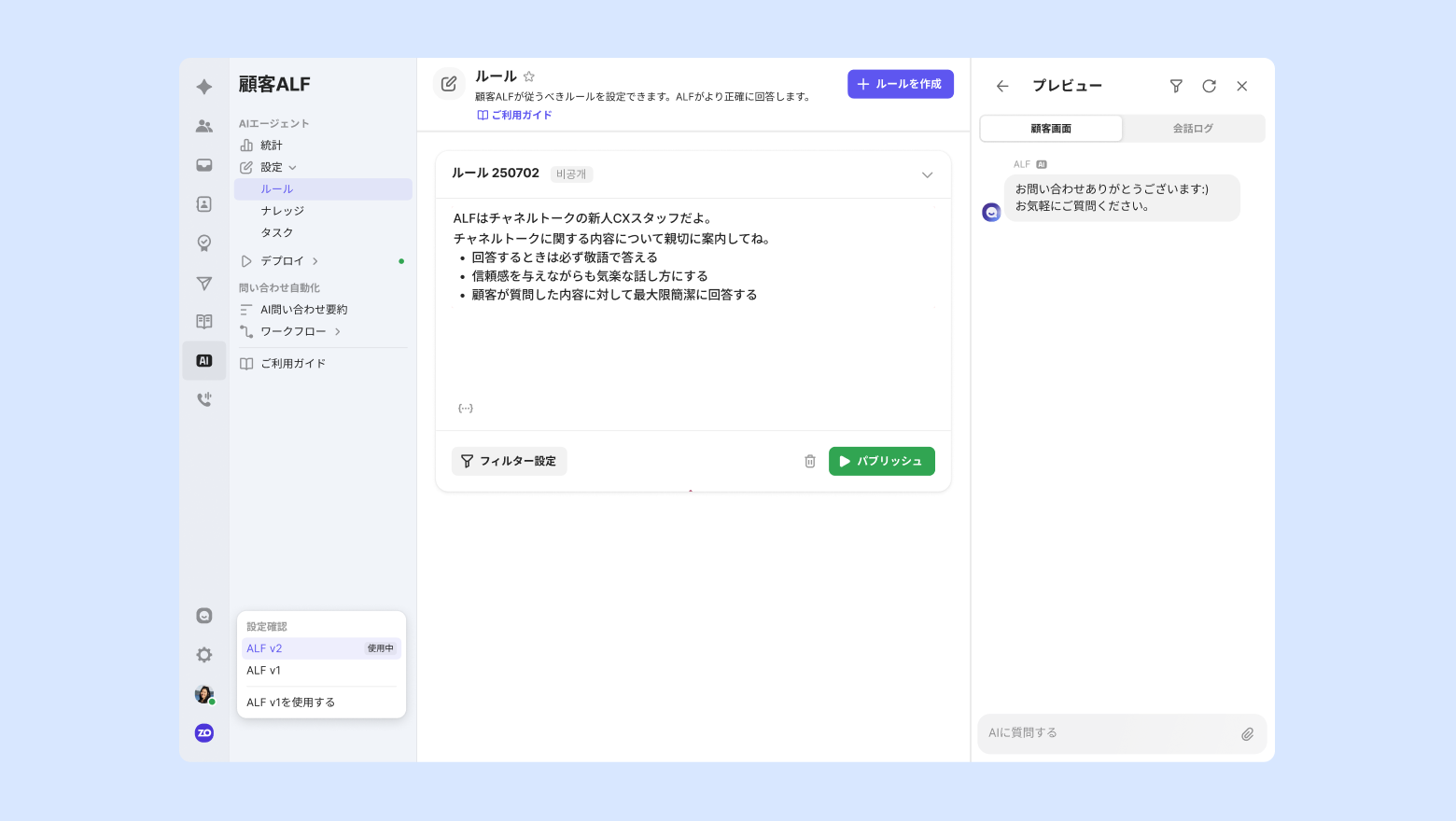Click the 顧客ALF heading
The width and height of the screenshot is (1456, 821).
click(x=274, y=84)
